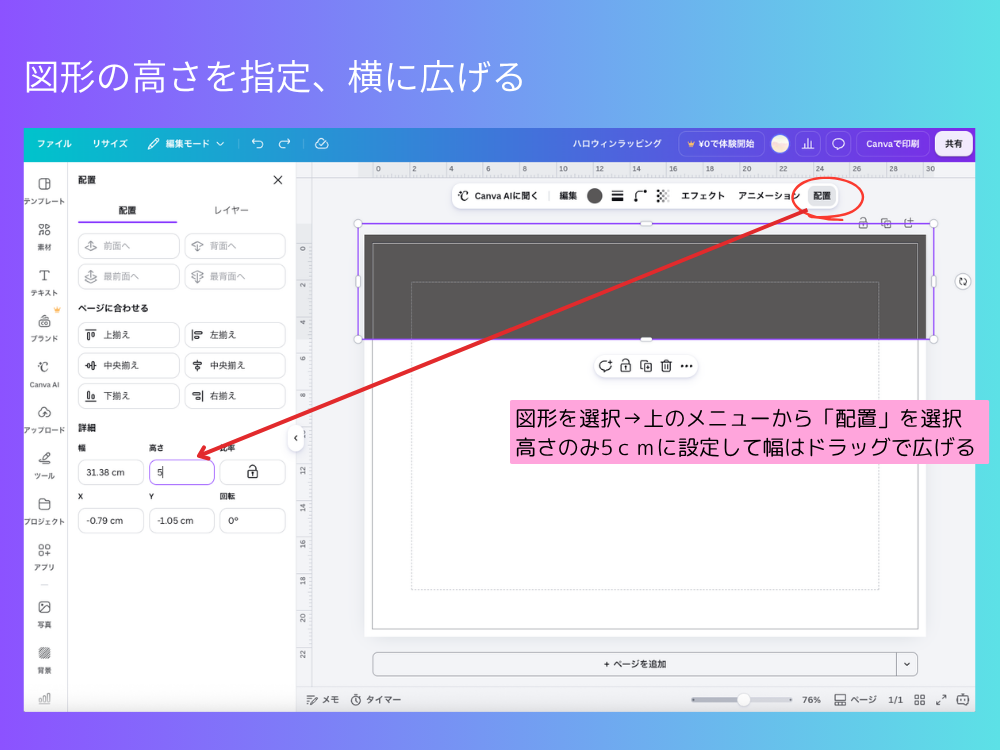This screenshot has width=1000, height=750.
Task: Open the タイマー timer
Action: pyautogui.click(x=376, y=700)
